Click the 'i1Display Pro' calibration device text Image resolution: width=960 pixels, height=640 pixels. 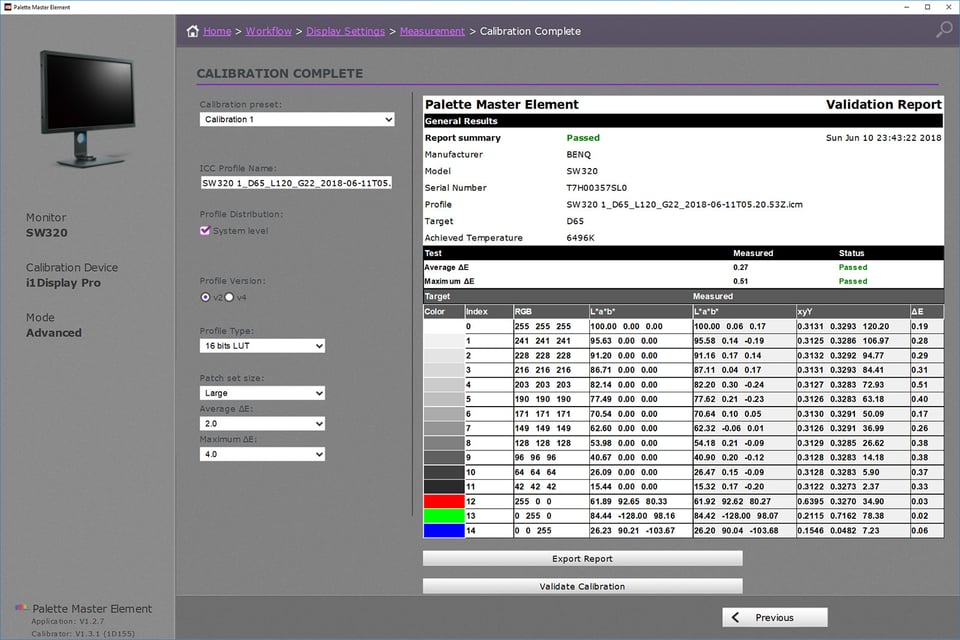tap(63, 283)
